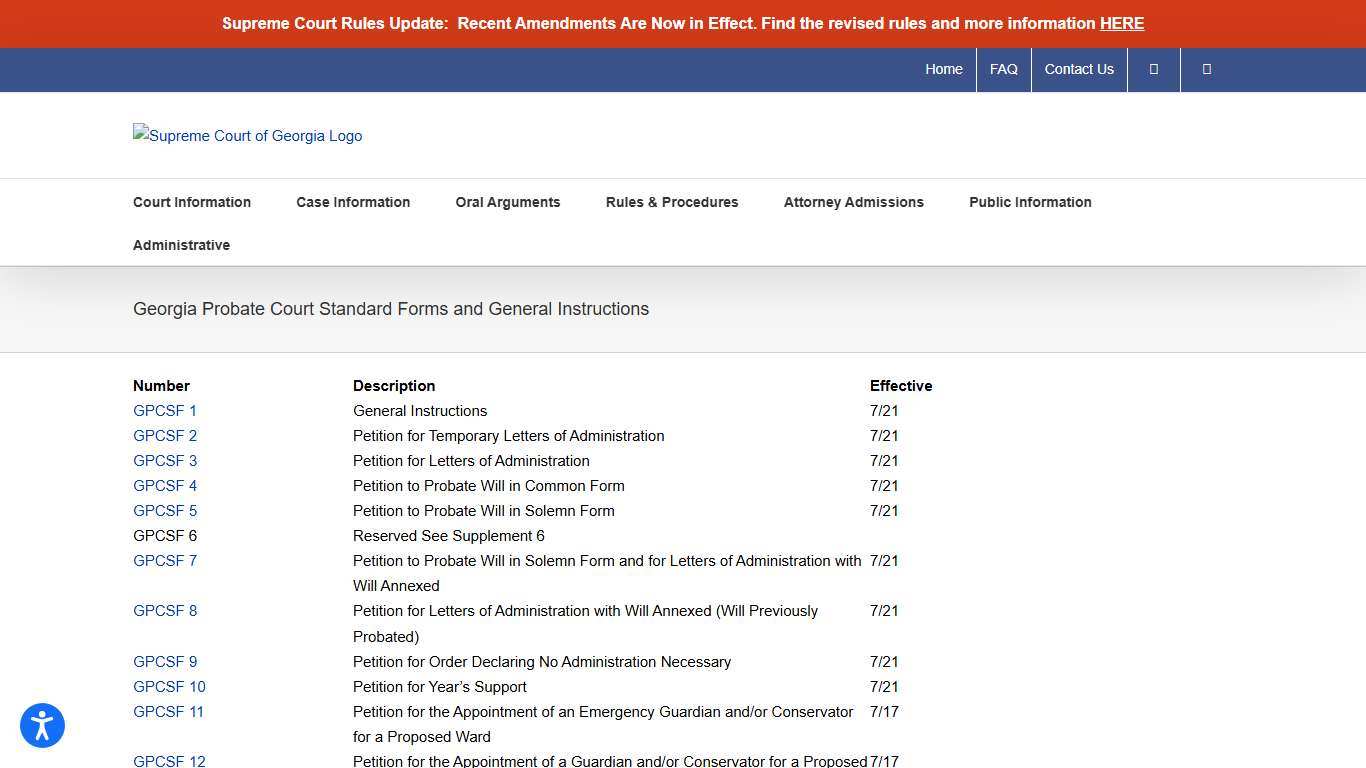The image size is (1366, 768).
Task: Open the Attorney Admissions menu
Action: pyautogui.click(x=853, y=202)
